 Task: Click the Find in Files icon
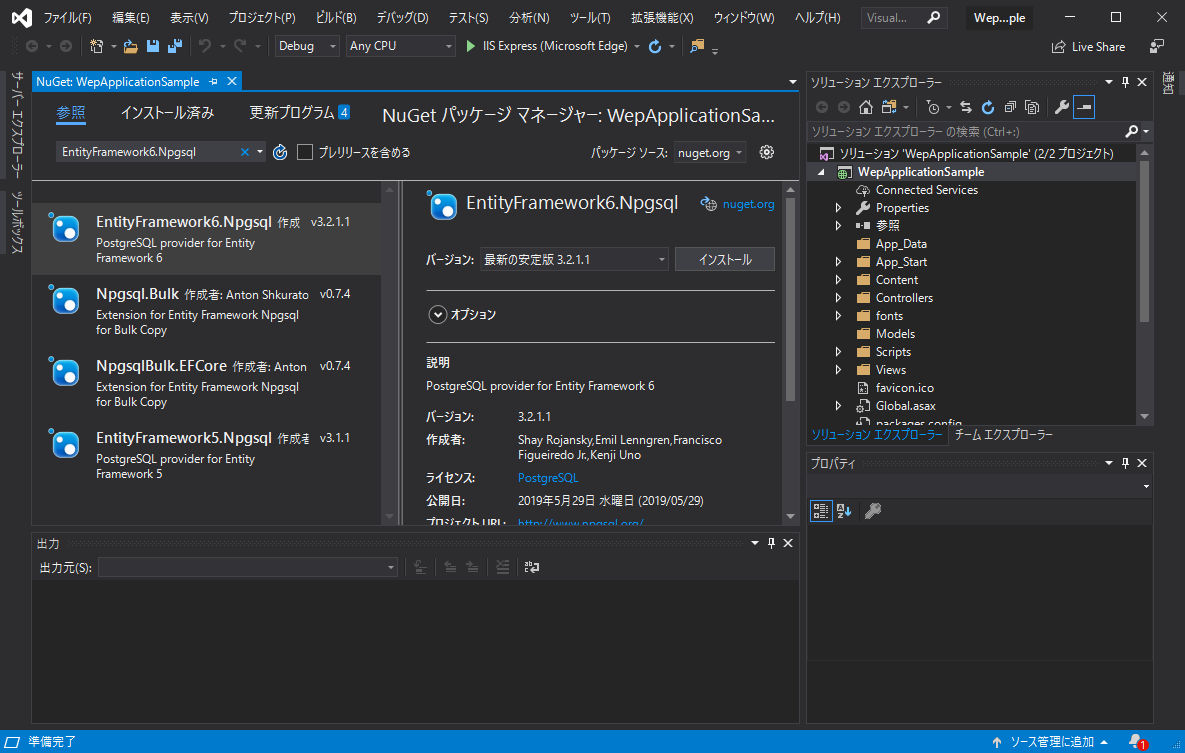[x=697, y=46]
